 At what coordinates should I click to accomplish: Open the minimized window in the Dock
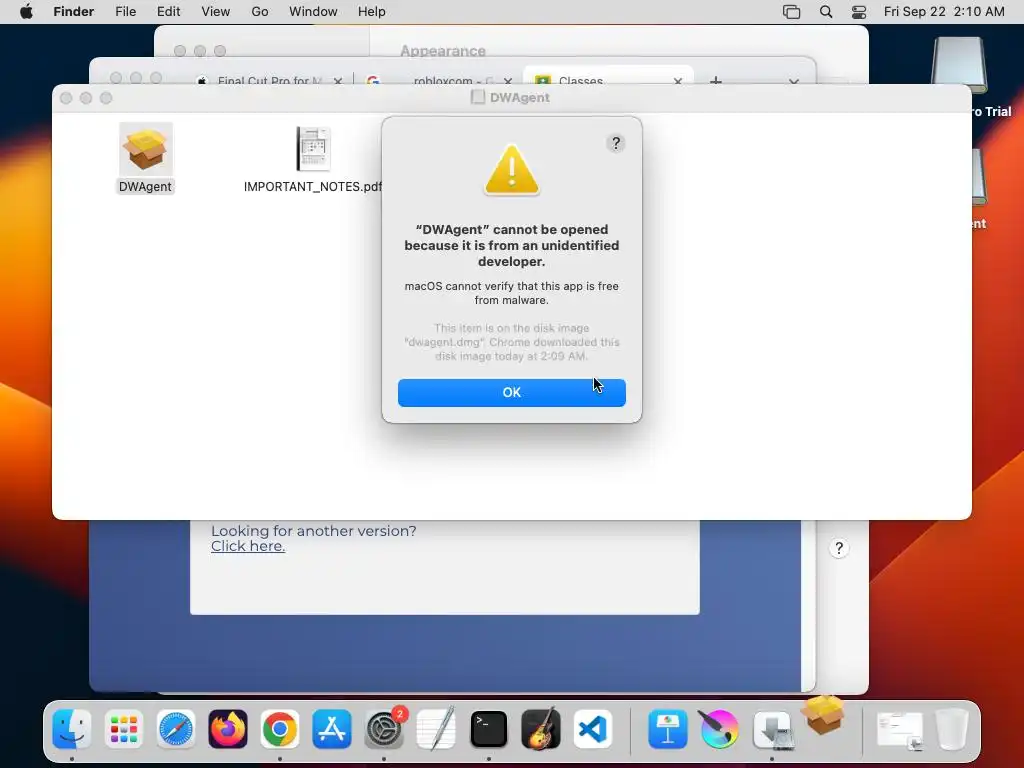click(900, 730)
